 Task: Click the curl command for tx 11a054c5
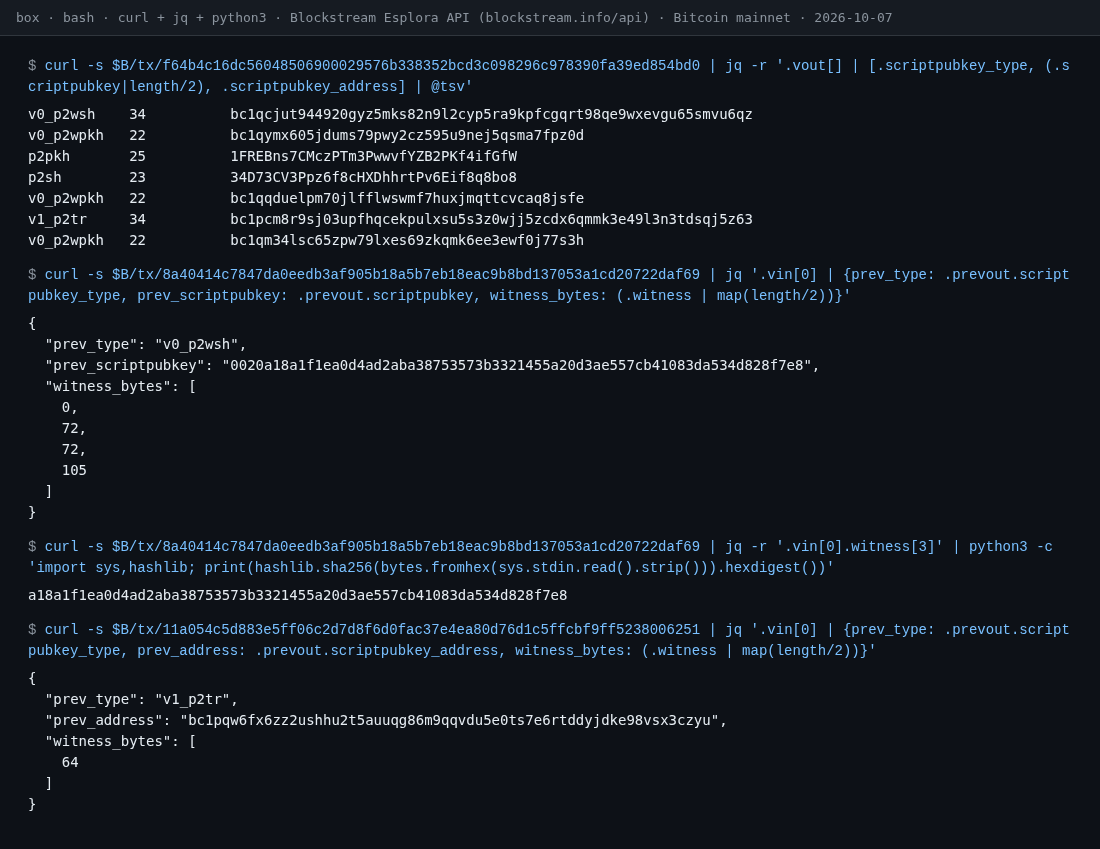(x=549, y=640)
